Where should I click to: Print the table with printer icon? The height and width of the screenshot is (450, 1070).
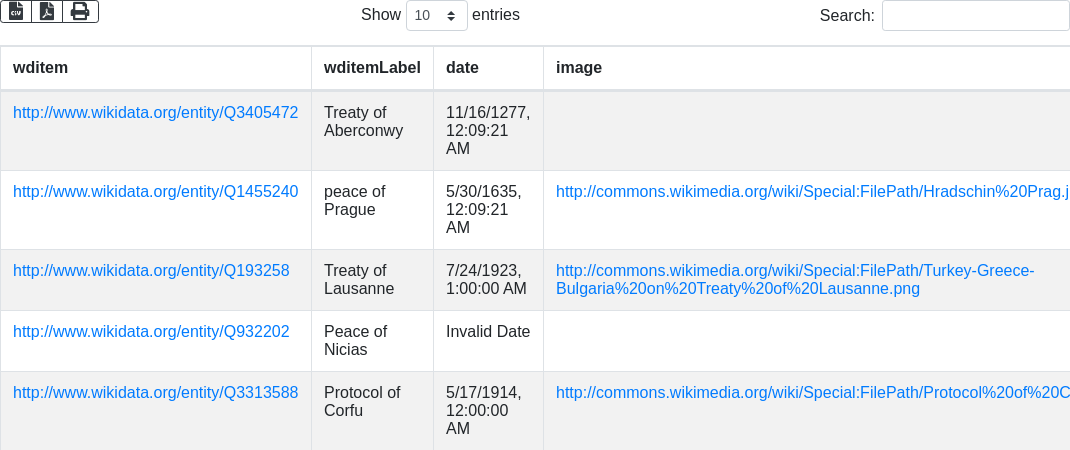pyautogui.click(x=80, y=11)
